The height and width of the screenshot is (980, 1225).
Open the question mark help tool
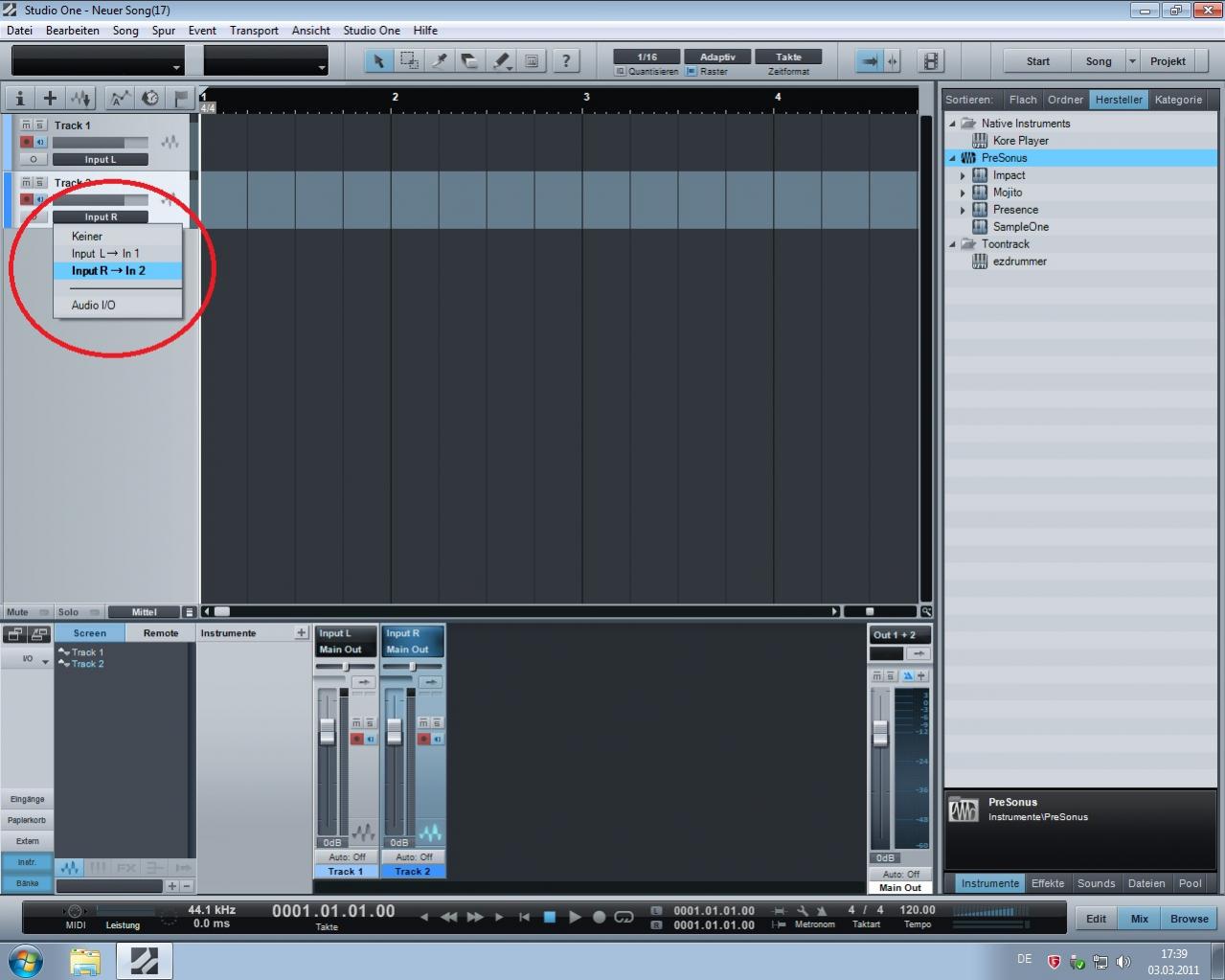tap(566, 61)
